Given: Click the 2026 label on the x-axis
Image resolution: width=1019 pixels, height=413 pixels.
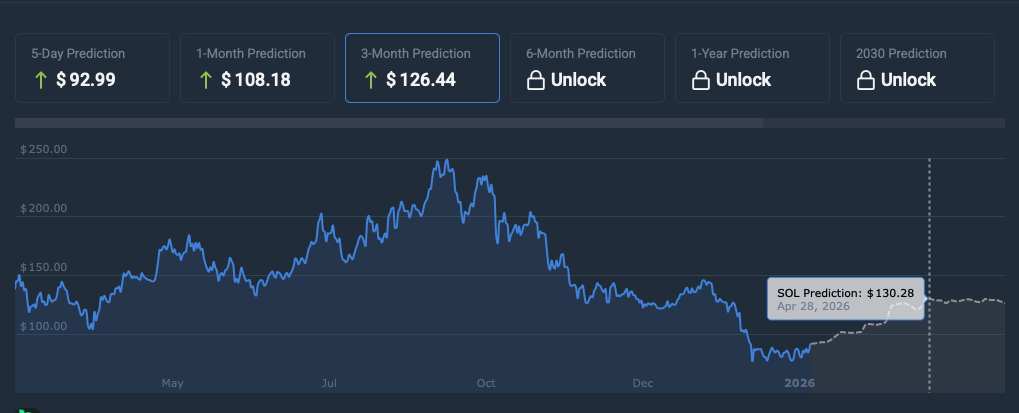Looking at the screenshot, I should pyautogui.click(x=800, y=383).
